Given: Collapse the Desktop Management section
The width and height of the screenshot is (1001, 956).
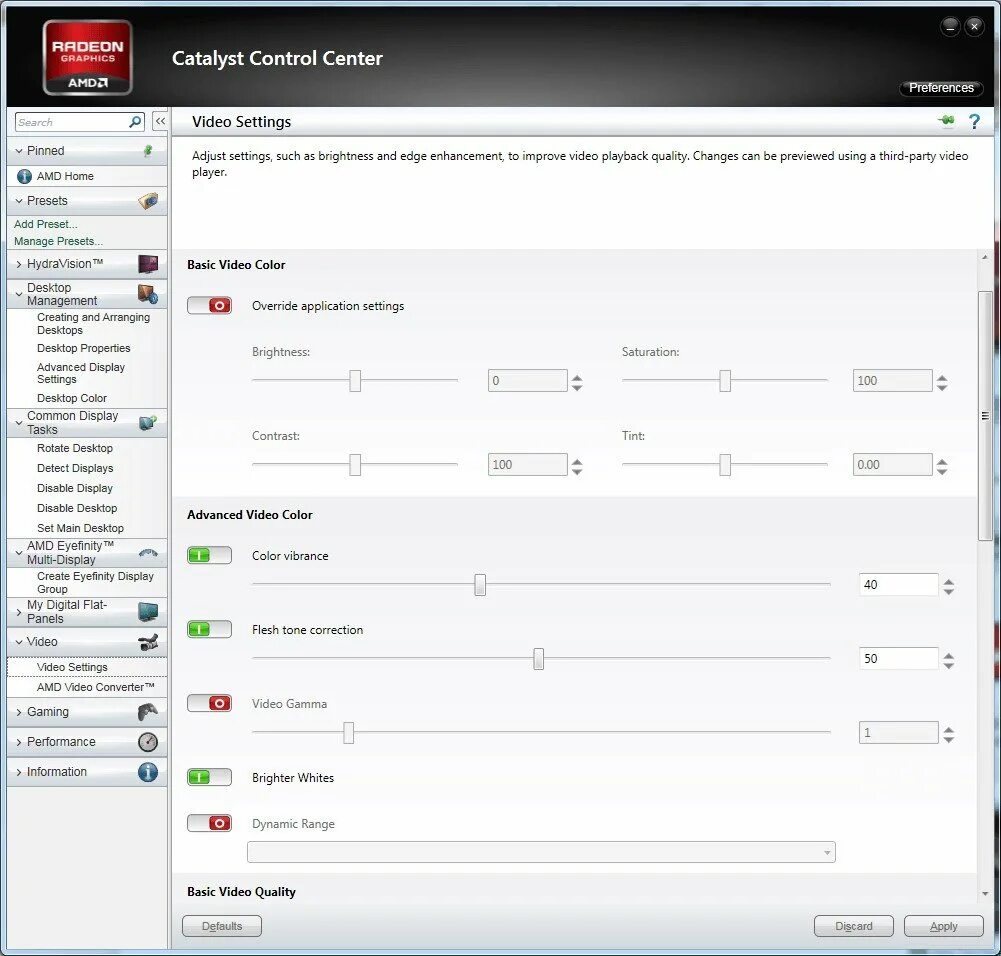Looking at the screenshot, I should tap(19, 294).
